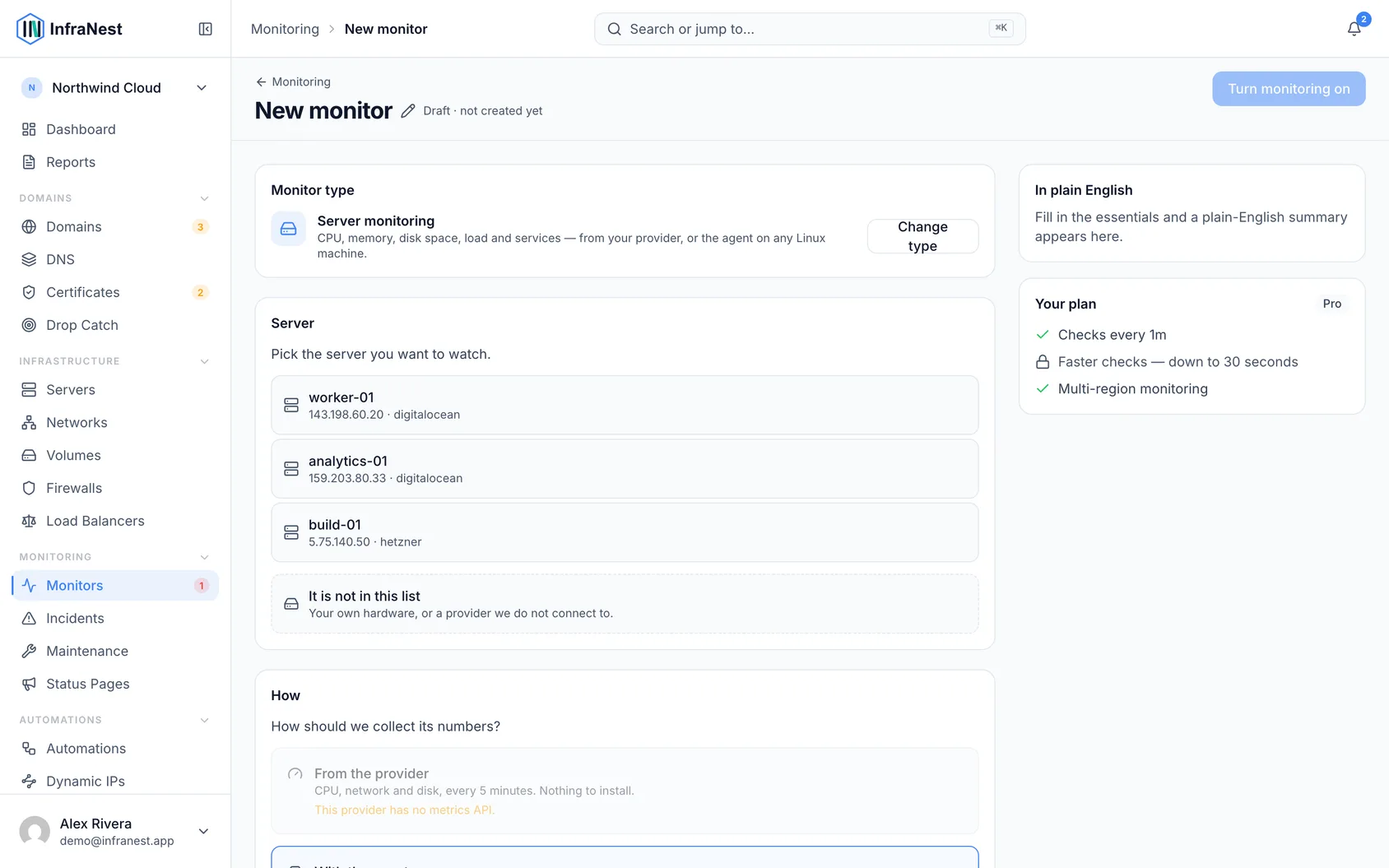Click the DNS layers icon
Image resolution: width=1389 pixels, height=868 pixels.
29,259
